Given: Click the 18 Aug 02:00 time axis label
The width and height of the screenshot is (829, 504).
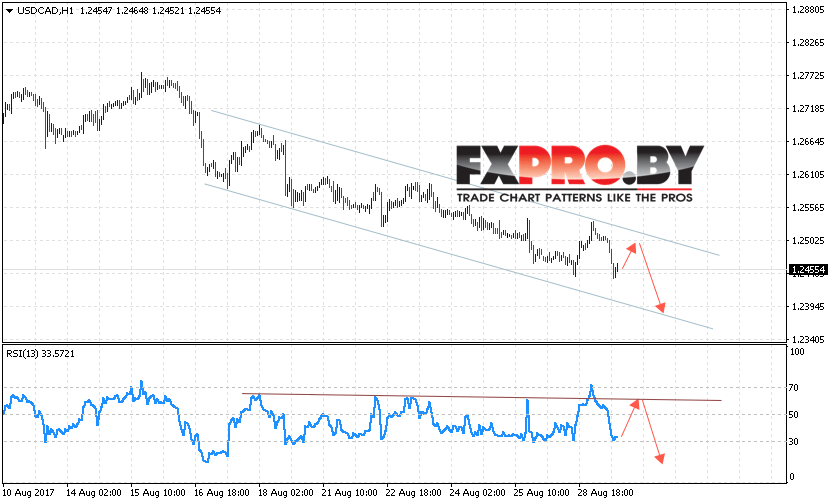Looking at the screenshot, I should 285,493.
